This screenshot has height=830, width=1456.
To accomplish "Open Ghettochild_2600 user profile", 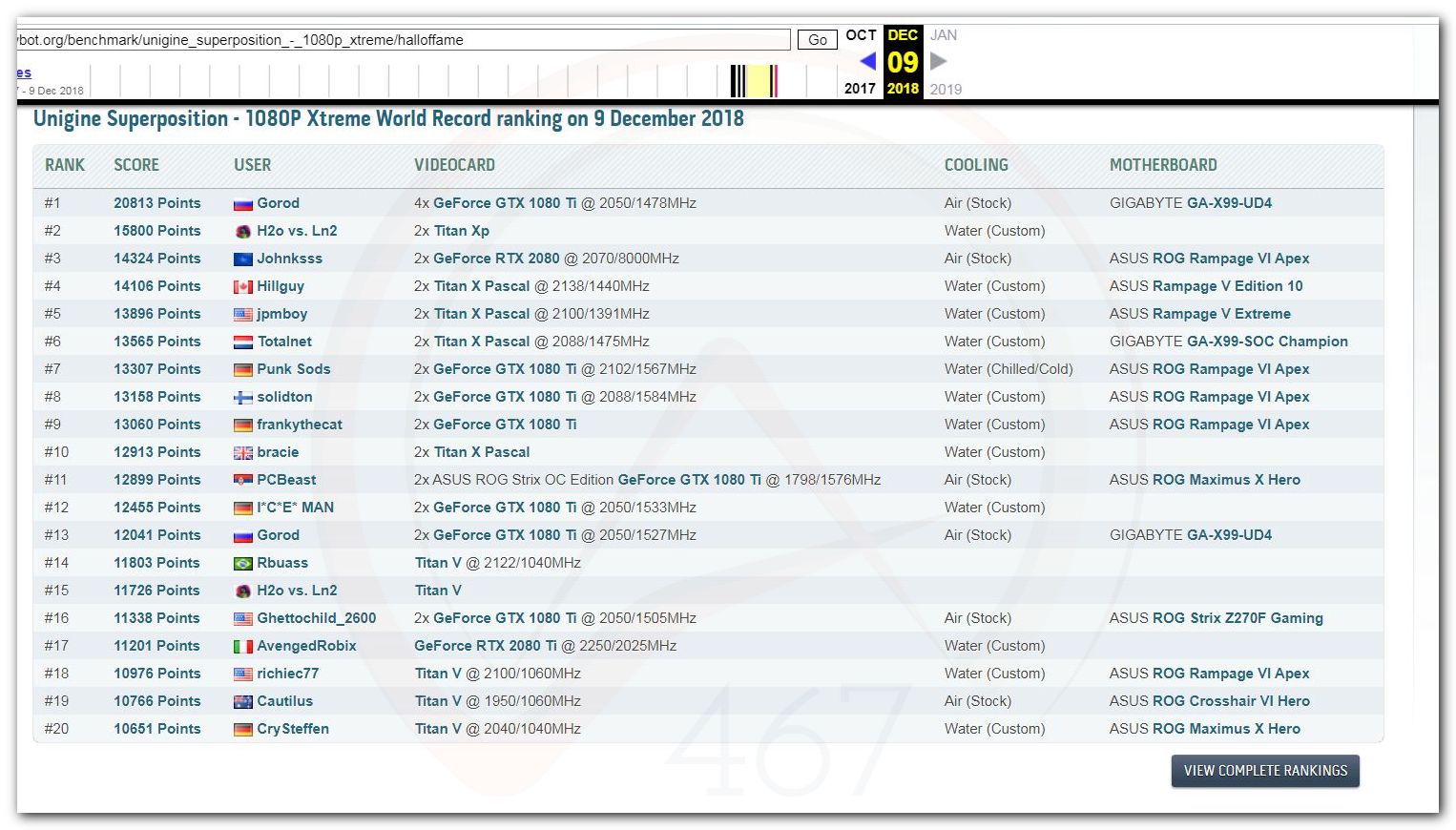I will 317,618.
